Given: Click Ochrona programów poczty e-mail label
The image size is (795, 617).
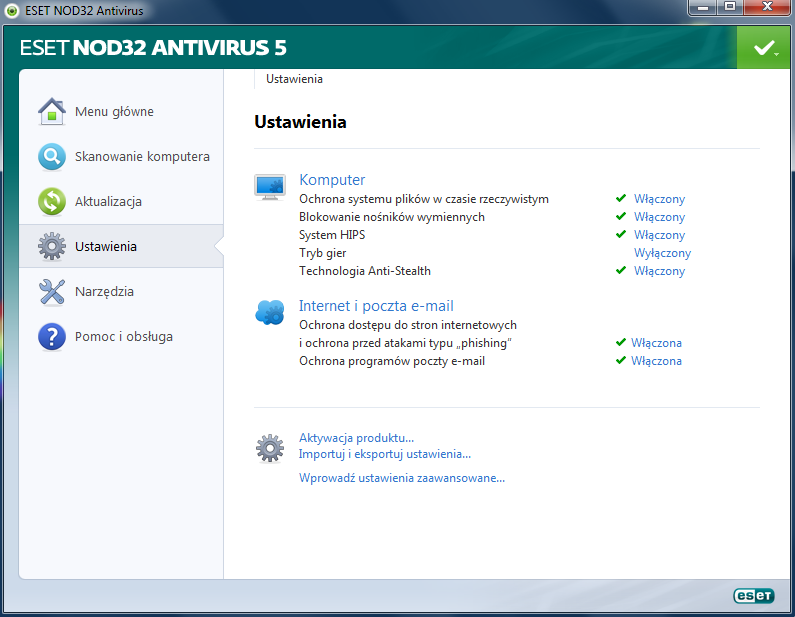Looking at the screenshot, I should click(x=392, y=361).
